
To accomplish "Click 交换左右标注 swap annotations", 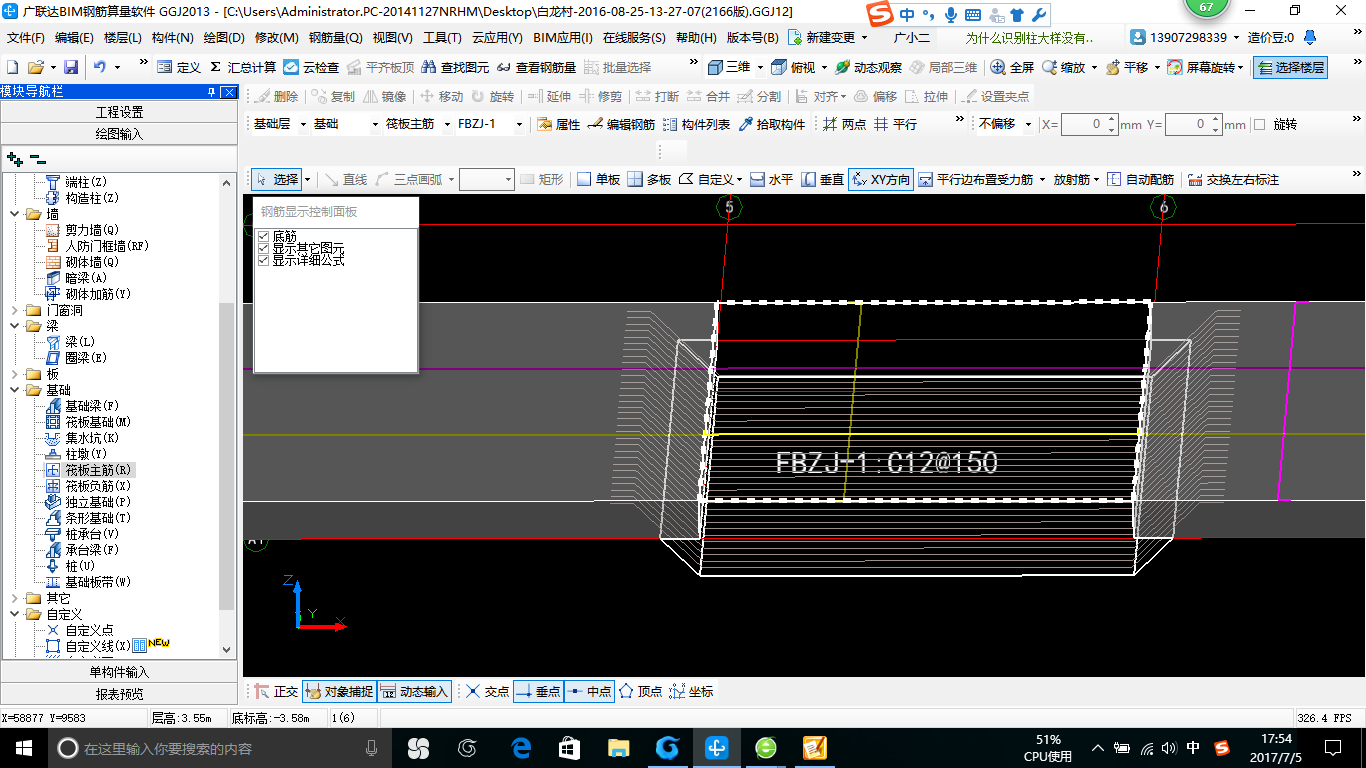I will pyautogui.click(x=1232, y=180).
